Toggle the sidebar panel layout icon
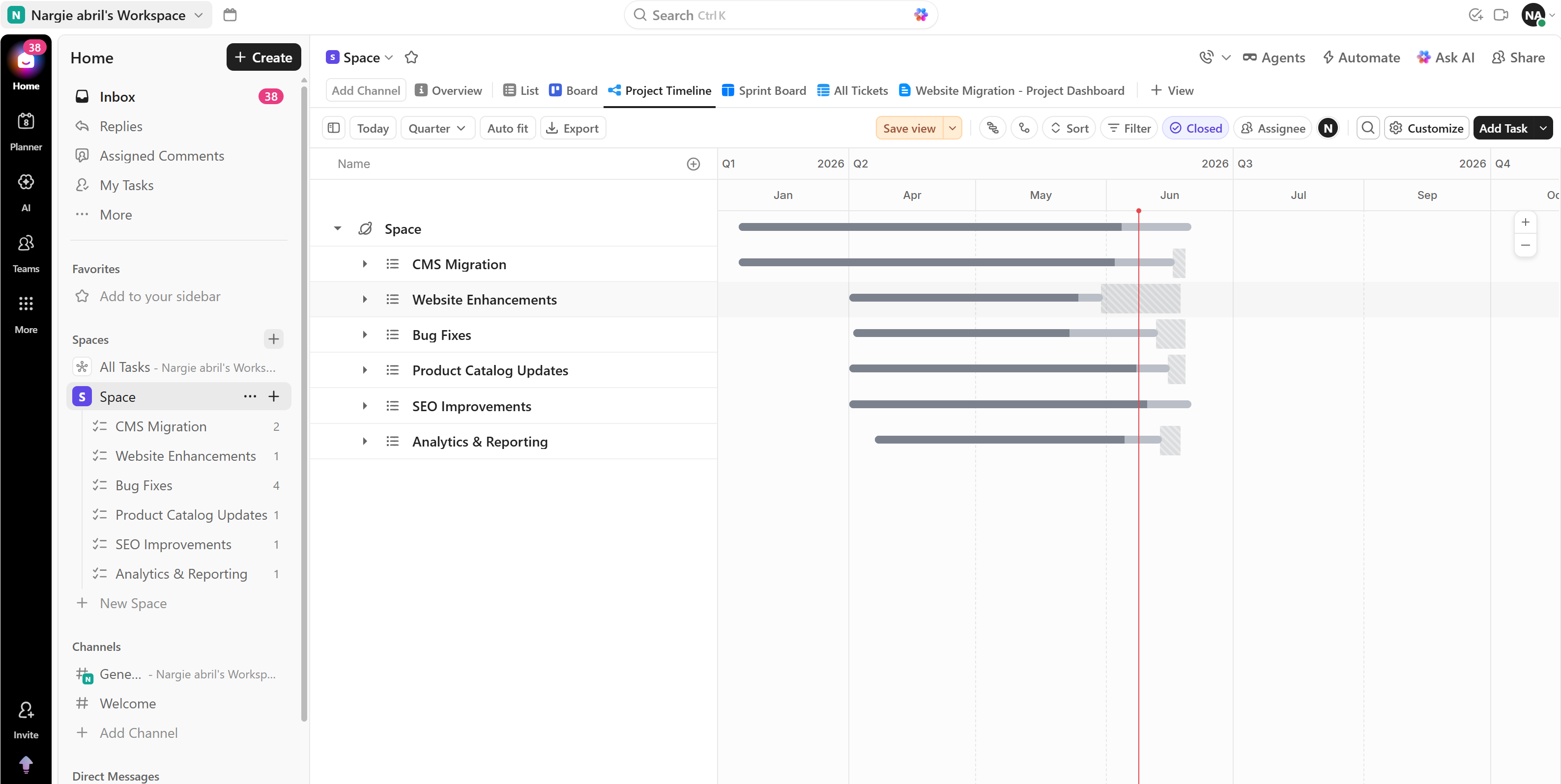Image resolution: width=1561 pixels, height=784 pixels. tap(333, 128)
